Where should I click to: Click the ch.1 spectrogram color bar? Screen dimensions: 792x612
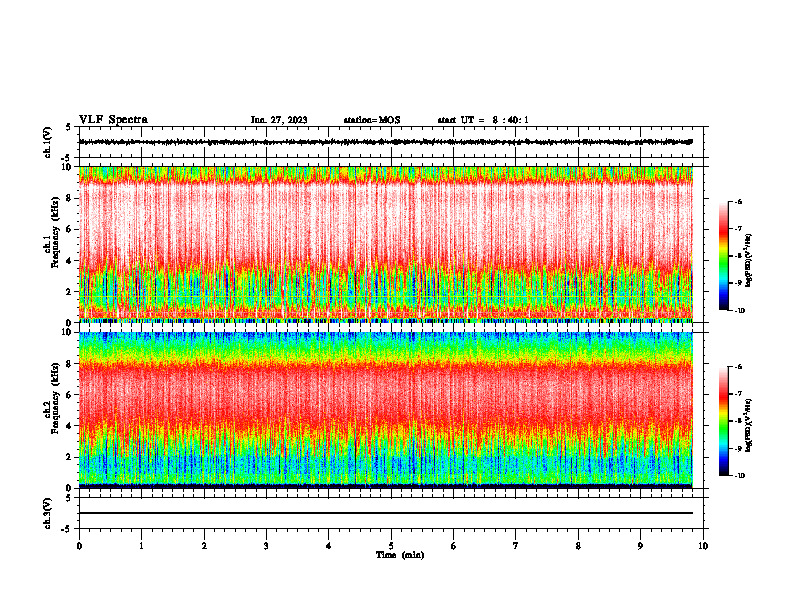(723, 256)
